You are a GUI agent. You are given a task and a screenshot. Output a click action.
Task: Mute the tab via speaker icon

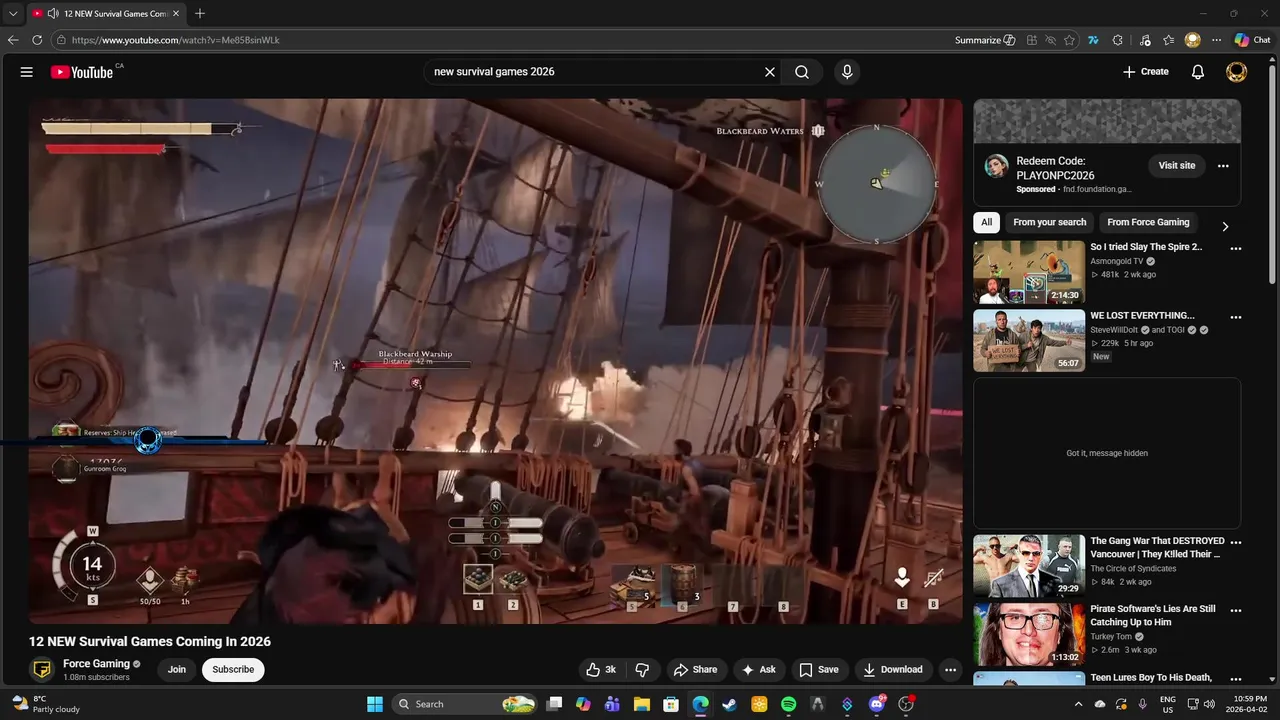pyautogui.click(x=52, y=14)
